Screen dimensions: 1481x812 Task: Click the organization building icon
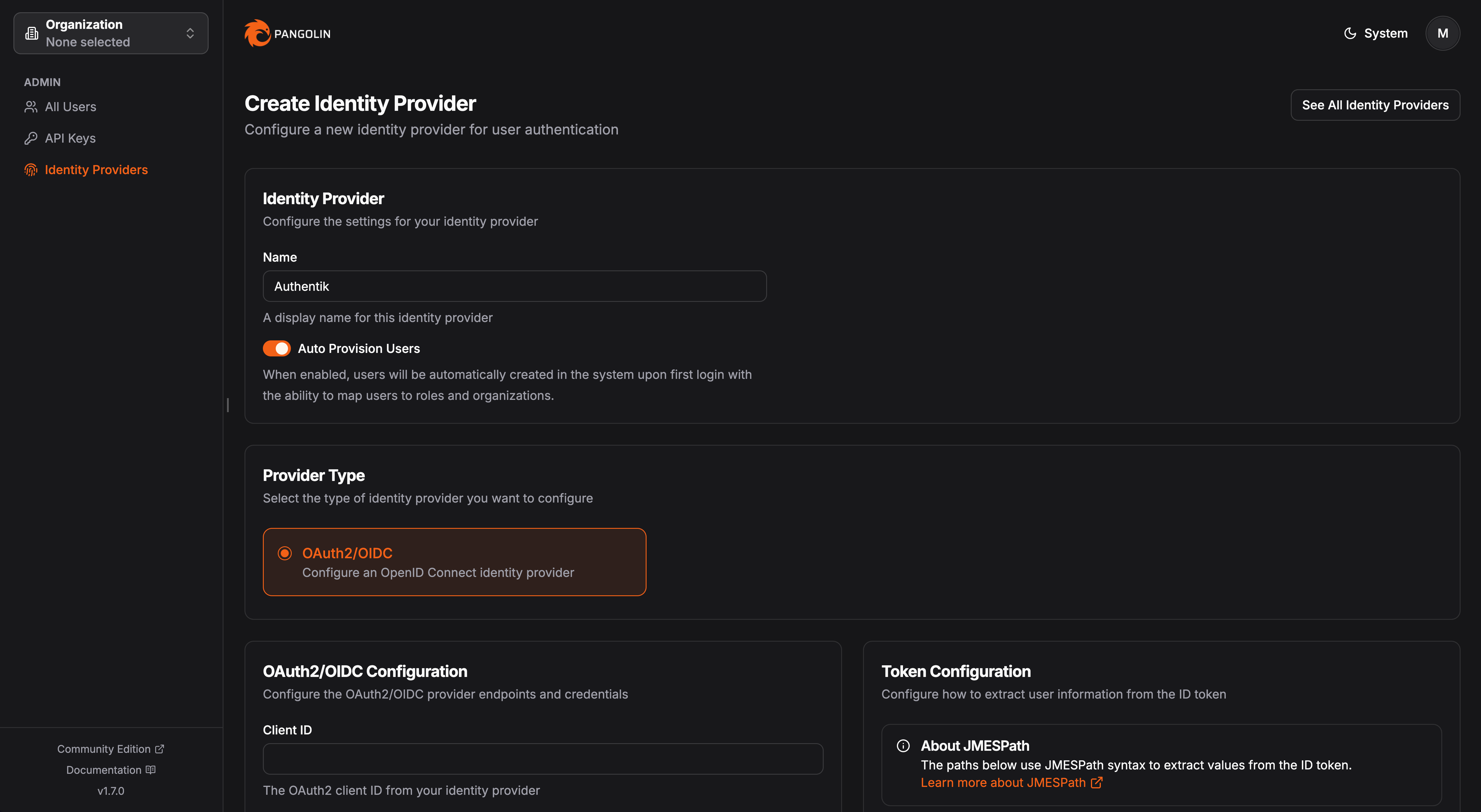tap(32, 33)
